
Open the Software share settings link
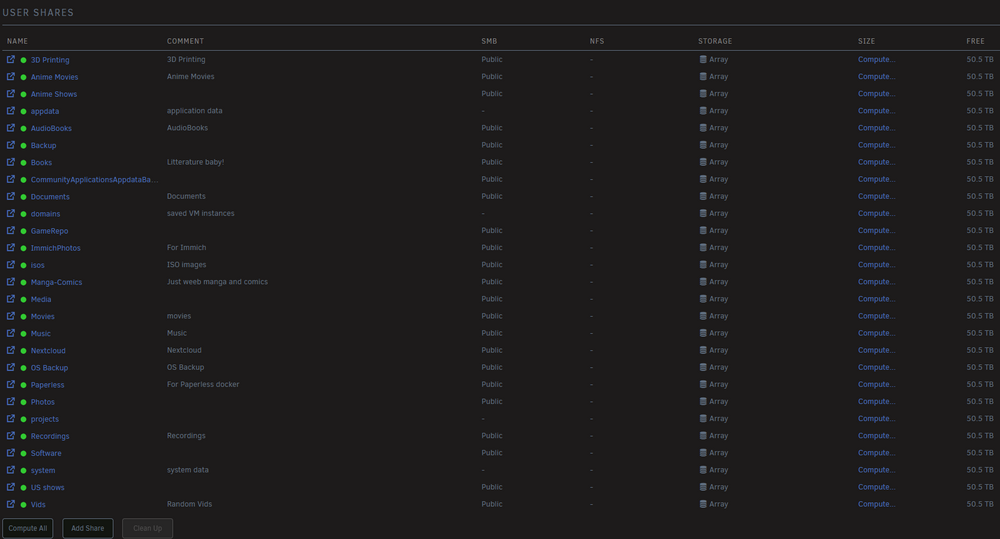(46, 454)
